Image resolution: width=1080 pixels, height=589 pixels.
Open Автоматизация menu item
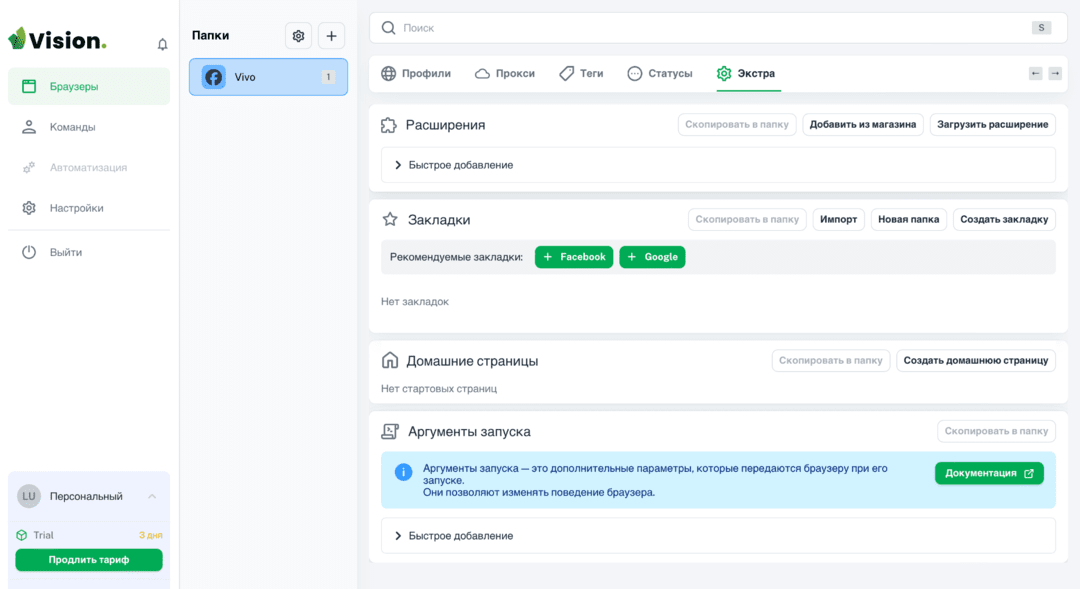89,167
